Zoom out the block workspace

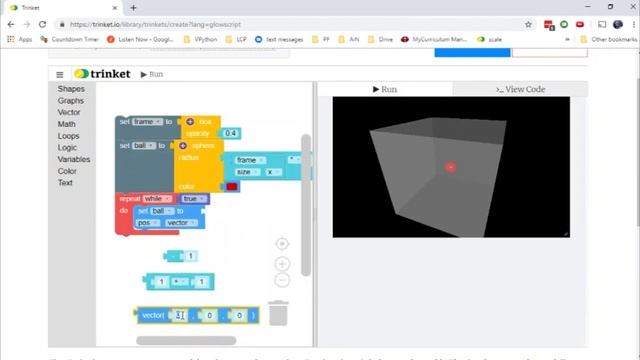[x=282, y=280]
